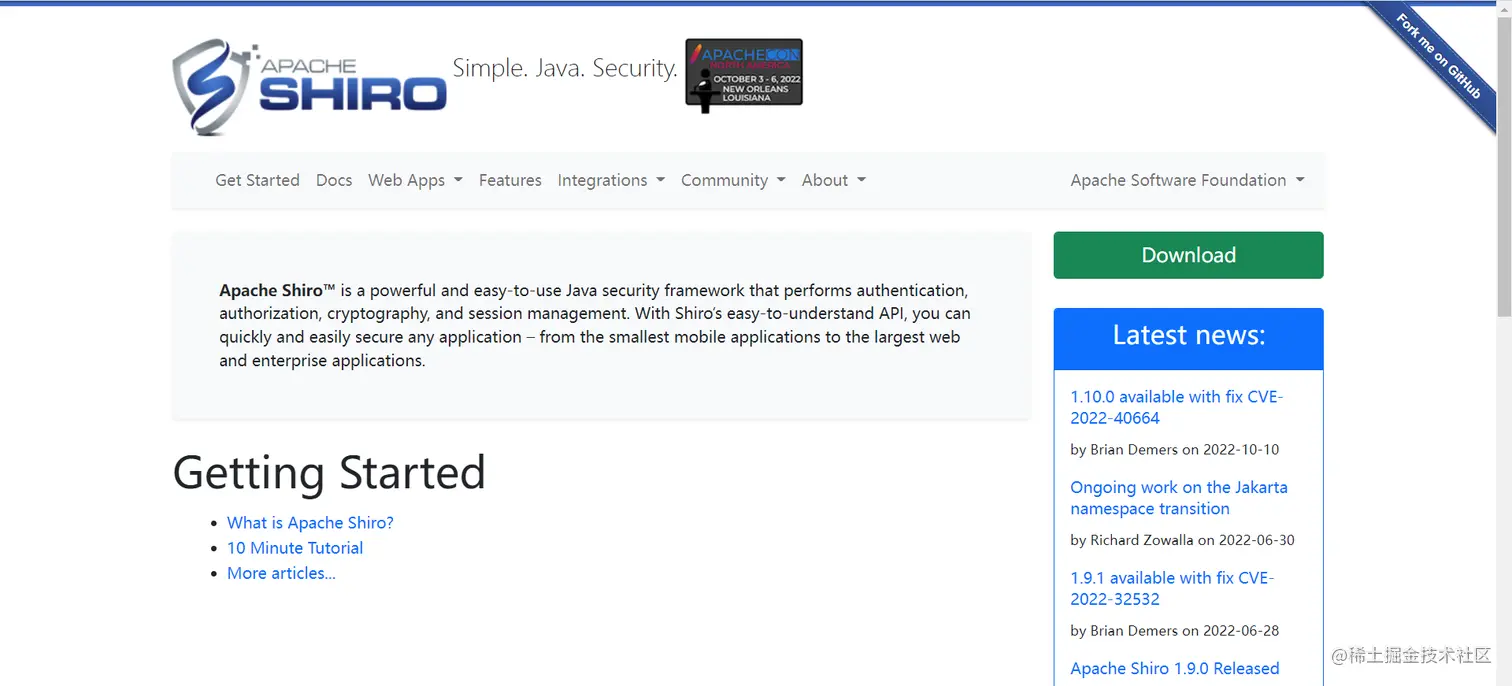Click the Latest news: panel header
Image resolution: width=1512 pixels, height=686 pixels.
coord(1188,338)
